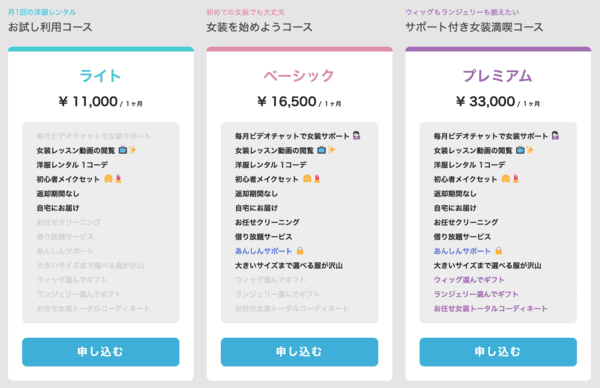Click woman icon by プレミアム video chat support

(x=555, y=135)
